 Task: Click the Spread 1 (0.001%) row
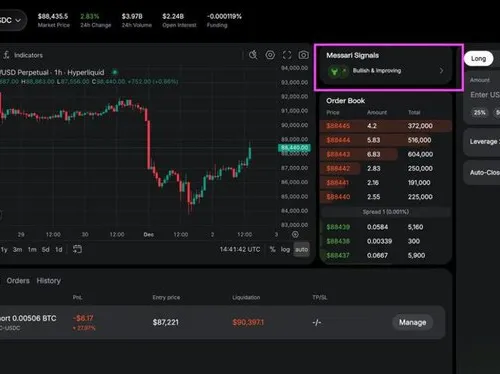click(x=386, y=212)
